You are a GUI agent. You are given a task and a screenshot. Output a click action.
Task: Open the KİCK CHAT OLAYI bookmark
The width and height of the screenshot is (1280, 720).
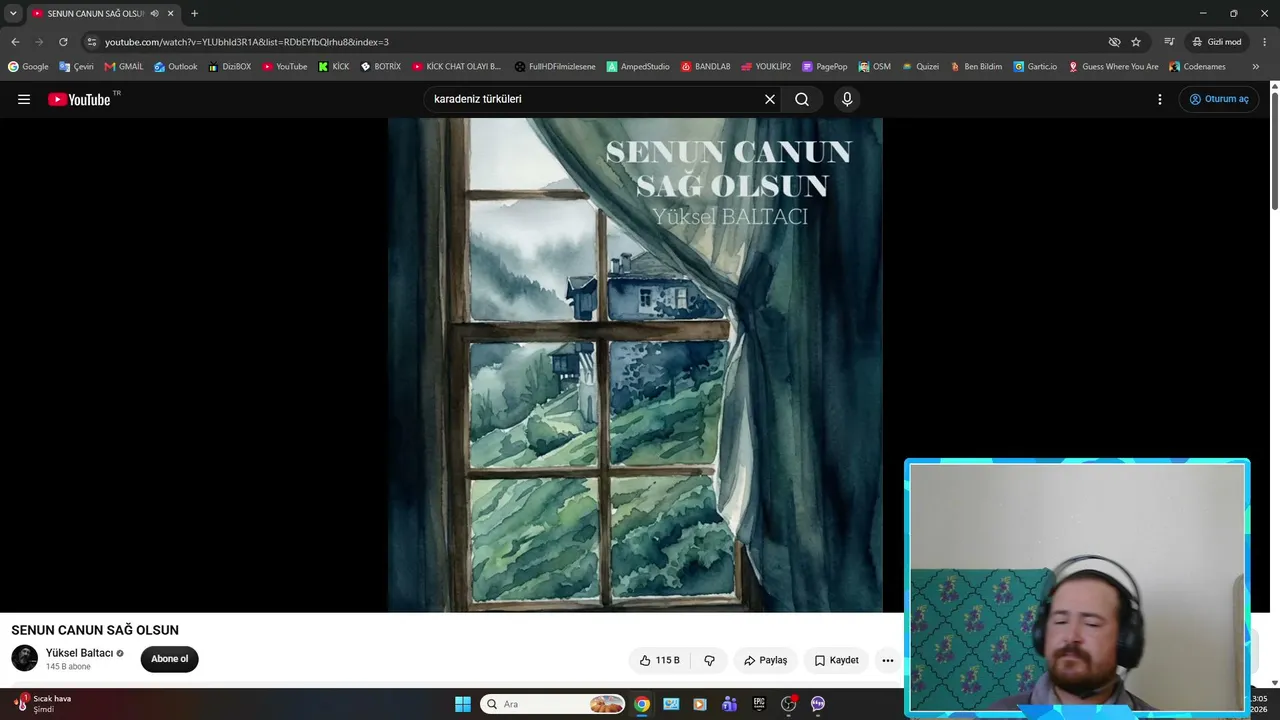456,67
